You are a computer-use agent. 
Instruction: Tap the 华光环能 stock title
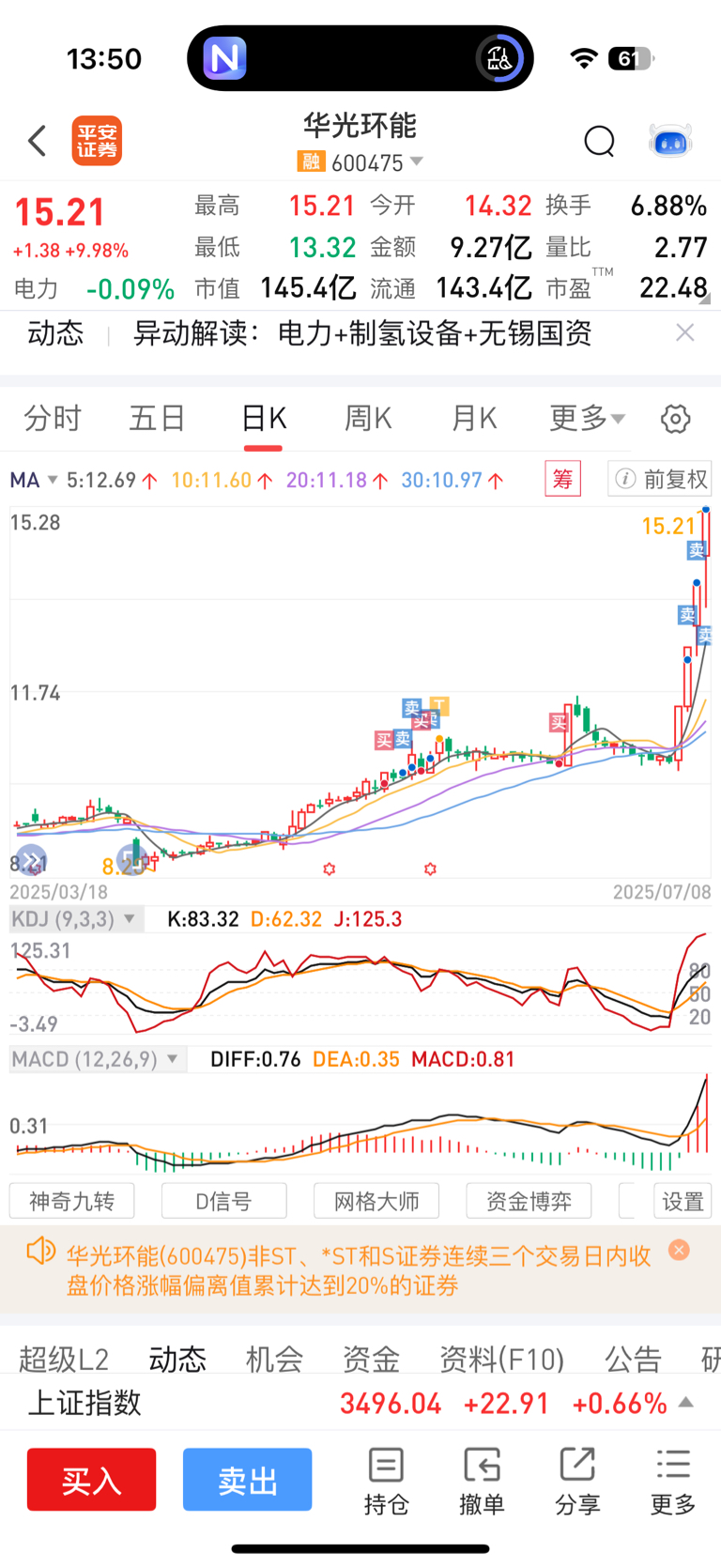pos(360,126)
